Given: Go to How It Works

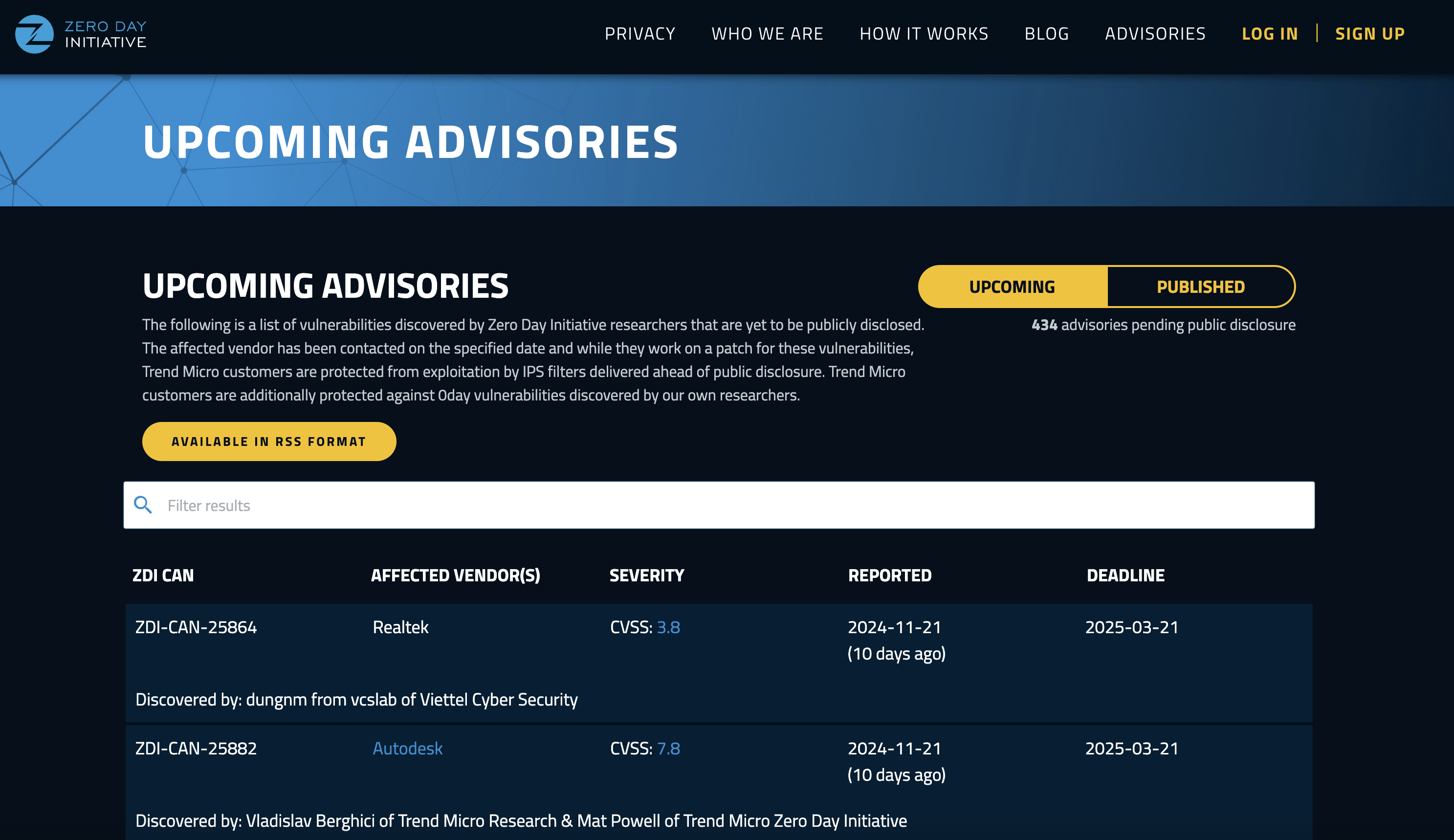Looking at the screenshot, I should [x=924, y=33].
